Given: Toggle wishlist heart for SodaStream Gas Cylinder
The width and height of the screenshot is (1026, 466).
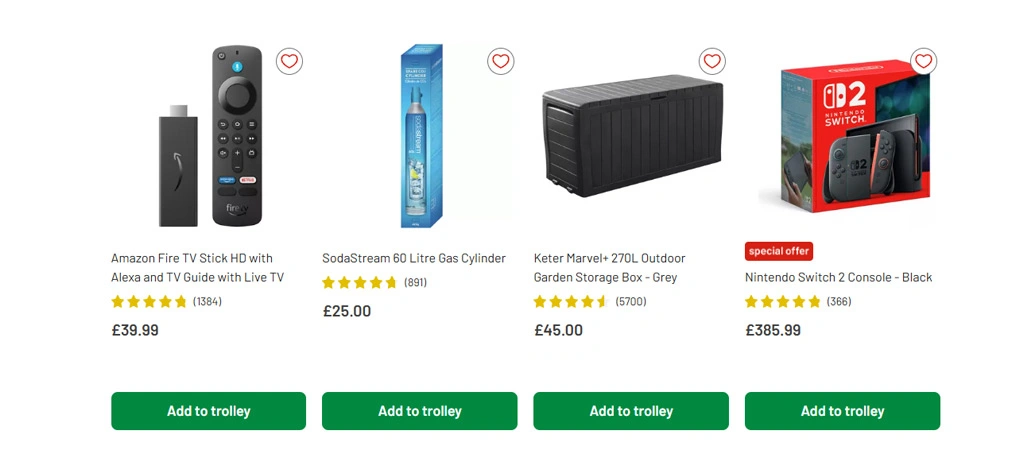Looking at the screenshot, I should [501, 62].
